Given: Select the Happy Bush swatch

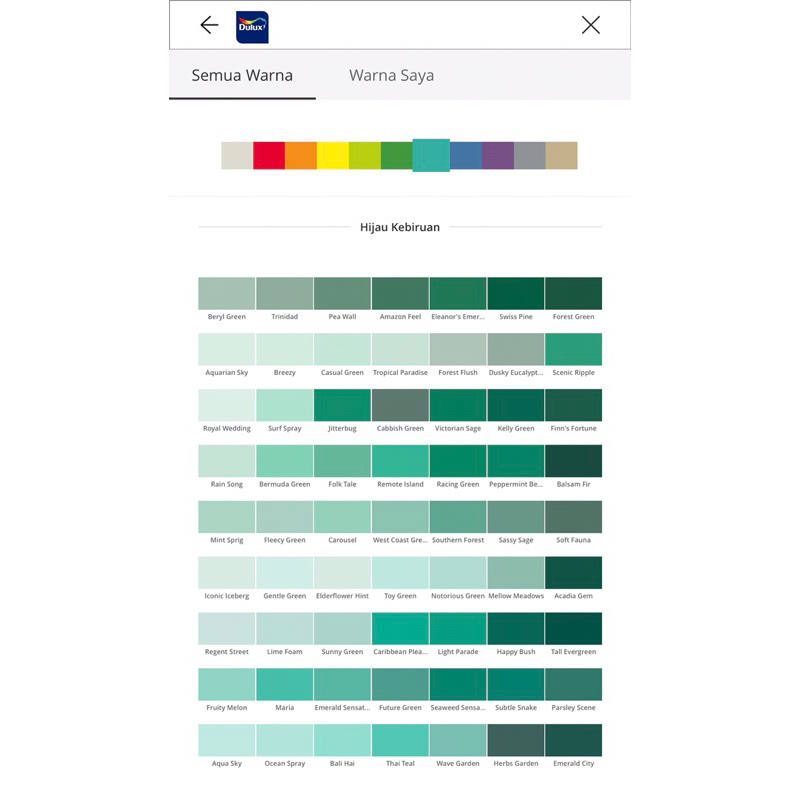Looking at the screenshot, I should 516,630.
